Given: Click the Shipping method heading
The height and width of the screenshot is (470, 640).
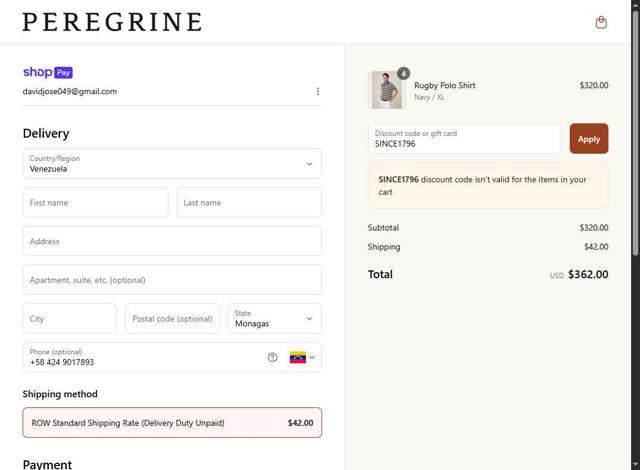Looking at the screenshot, I should pos(60,394).
